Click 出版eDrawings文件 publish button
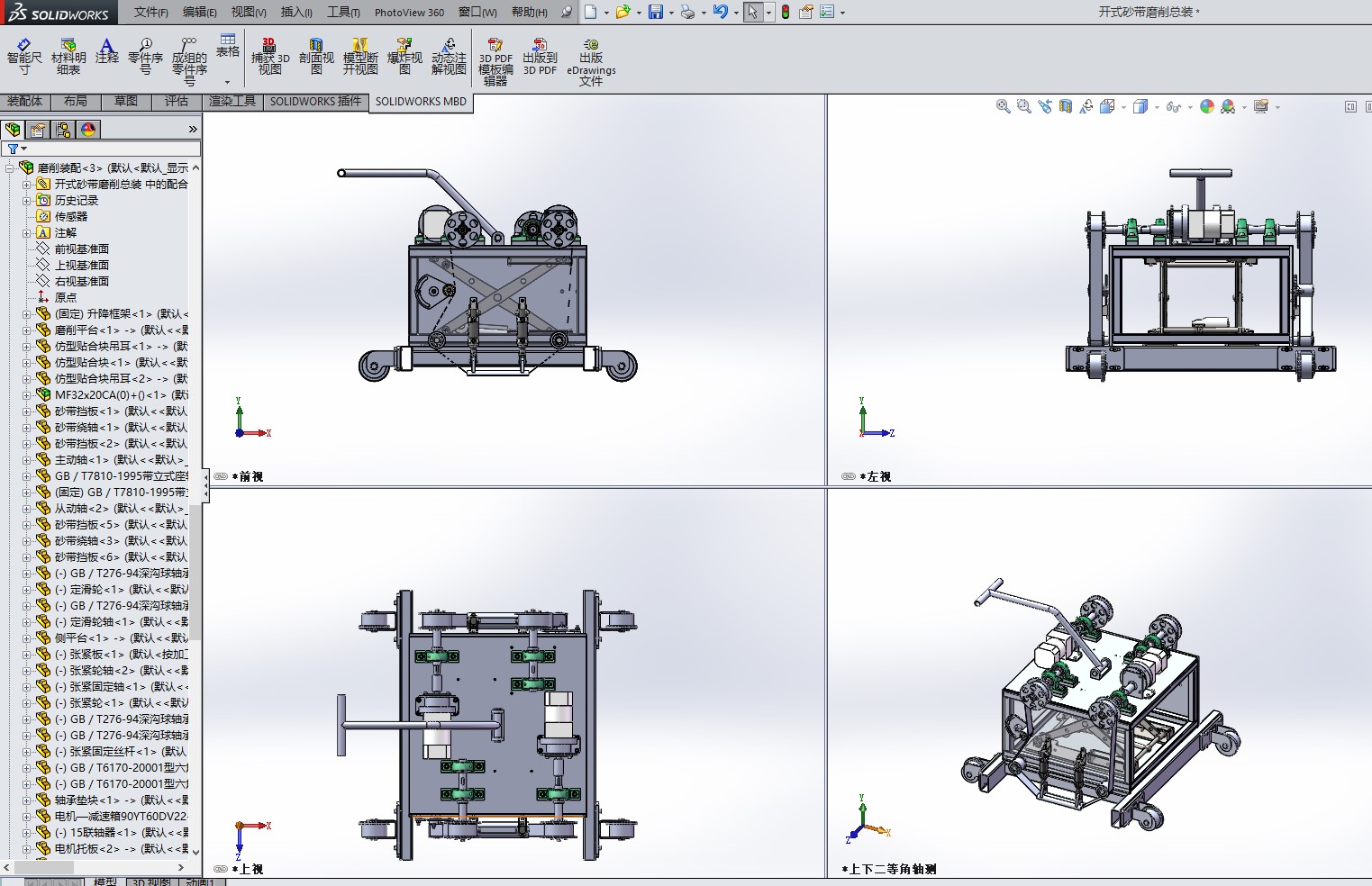 [591, 62]
